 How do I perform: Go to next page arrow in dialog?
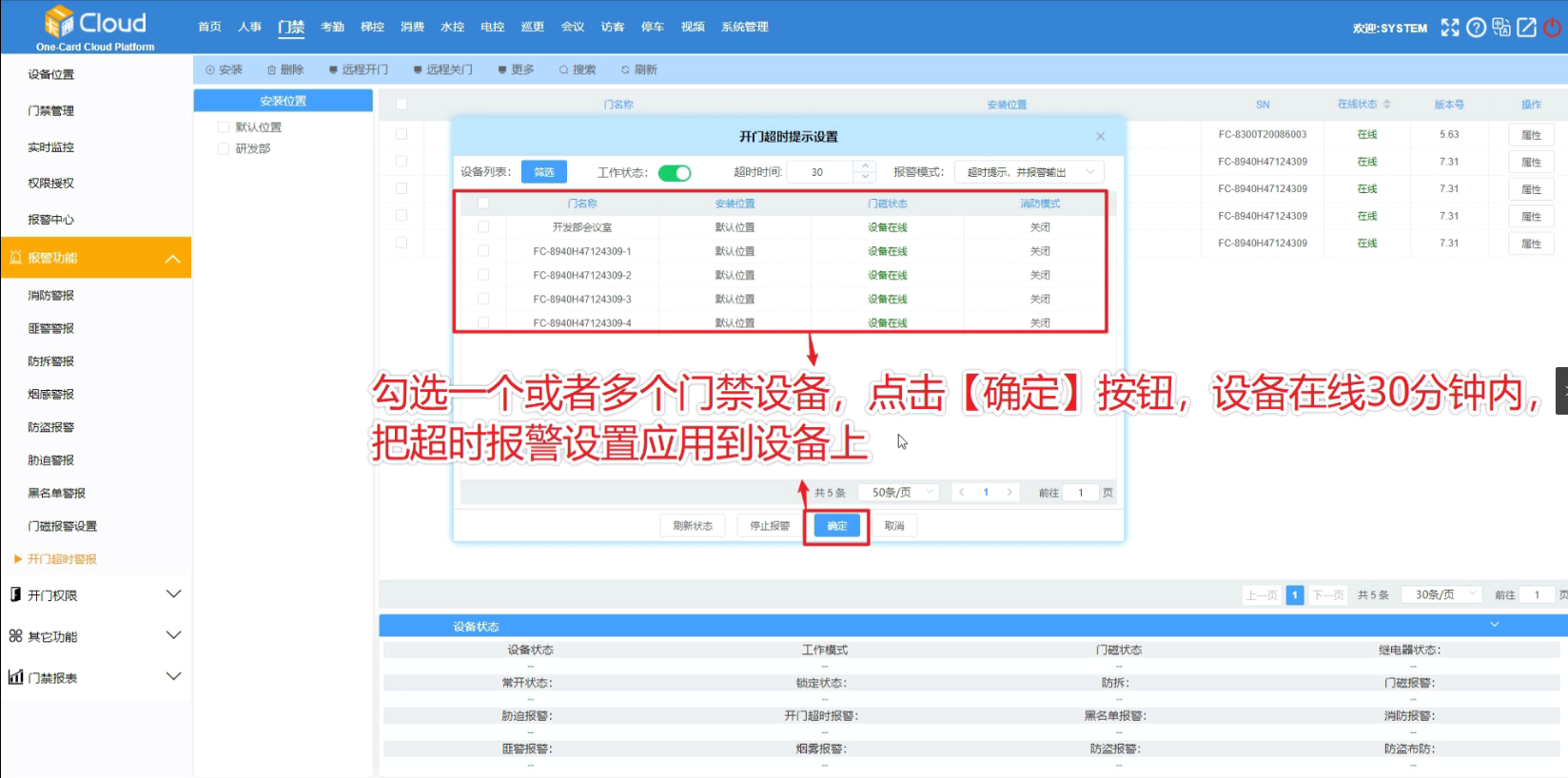(1009, 492)
